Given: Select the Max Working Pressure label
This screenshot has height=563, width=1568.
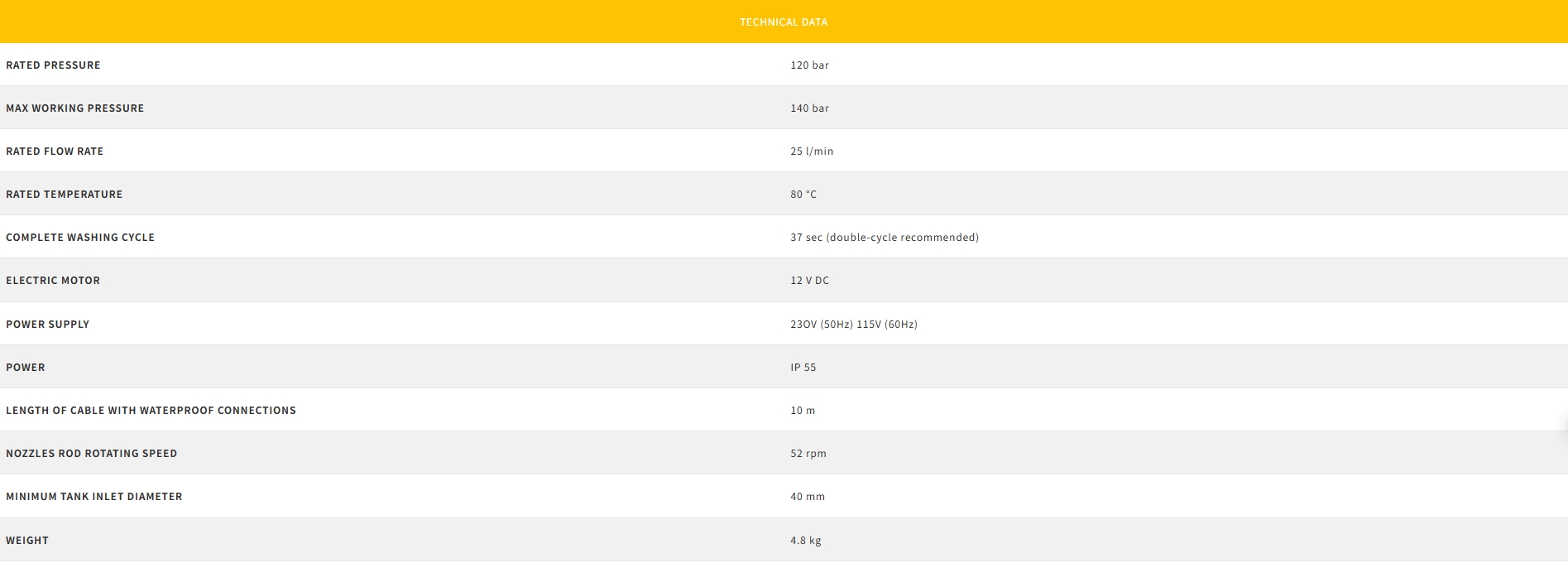Looking at the screenshot, I should pos(74,108).
